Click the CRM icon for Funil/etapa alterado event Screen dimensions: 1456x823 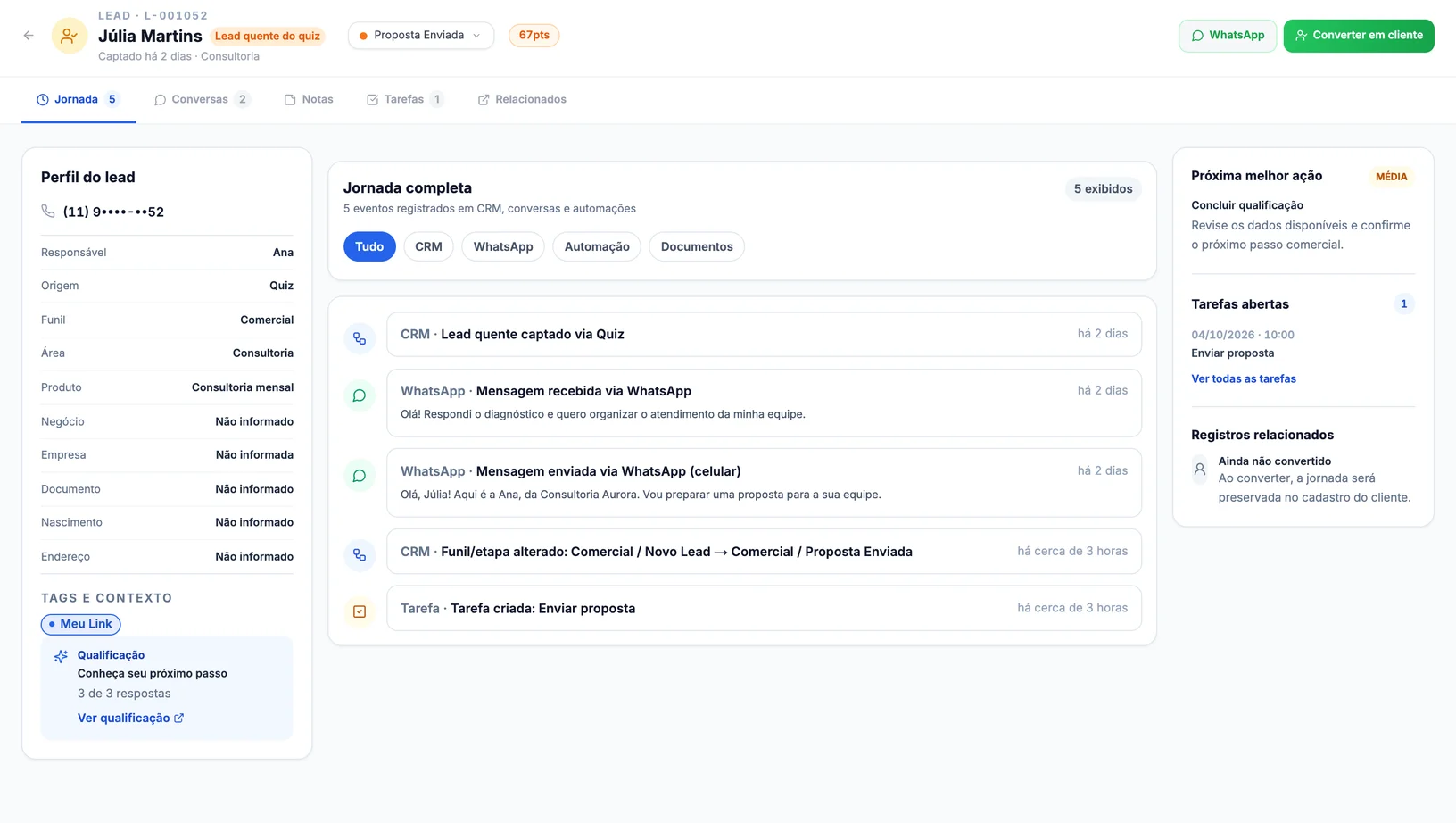tap(360, 555)
